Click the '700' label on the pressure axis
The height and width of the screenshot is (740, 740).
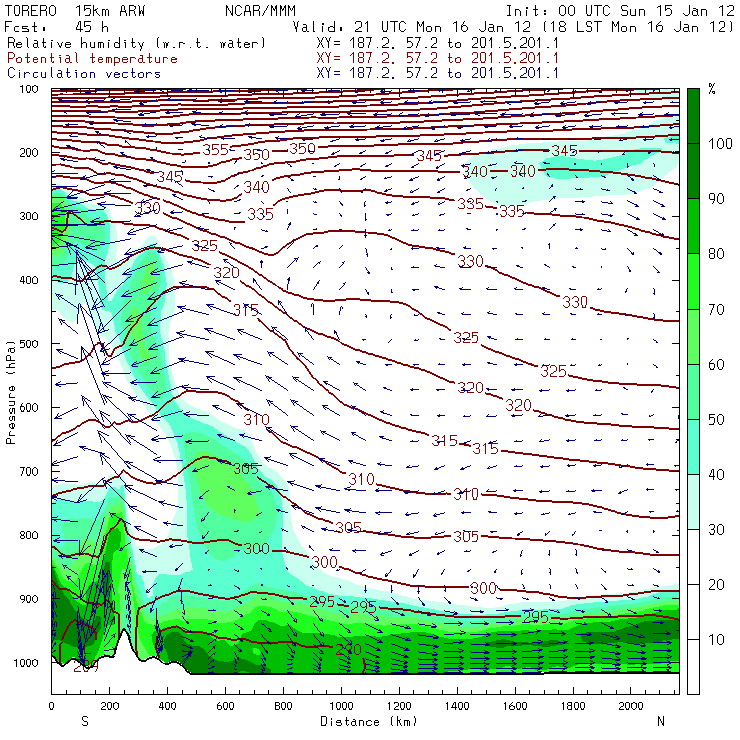(28, 471)
